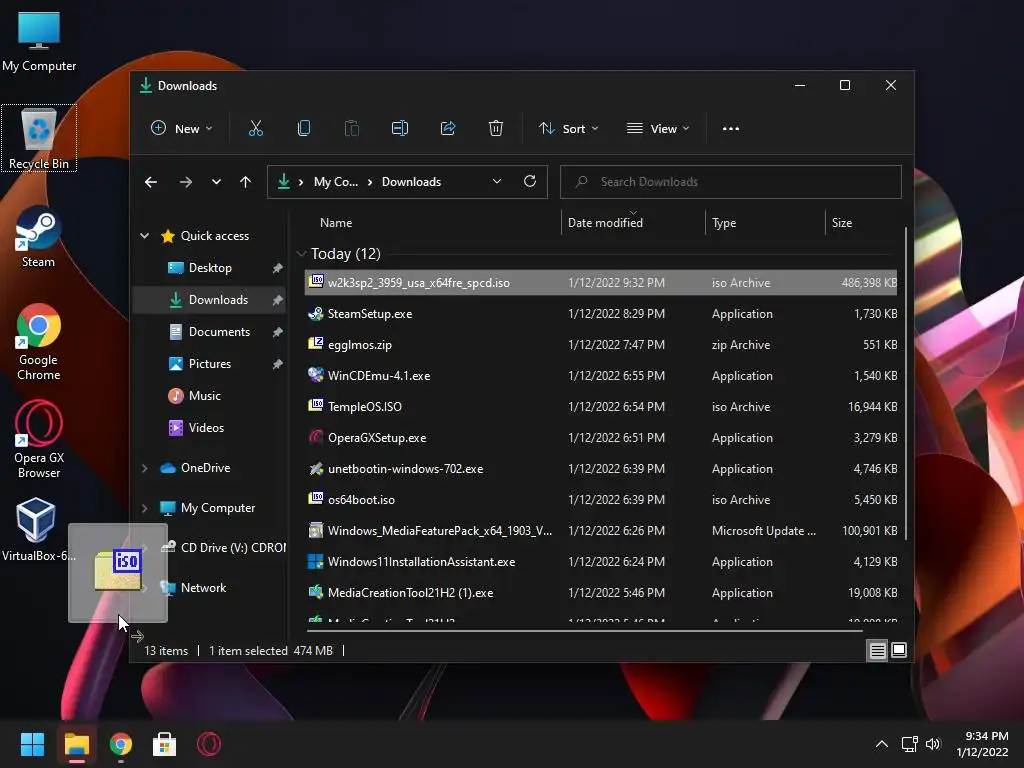Viewport: 1024px width, 768px height.
Task: Go up one folder level
Action: click(245, 182)
